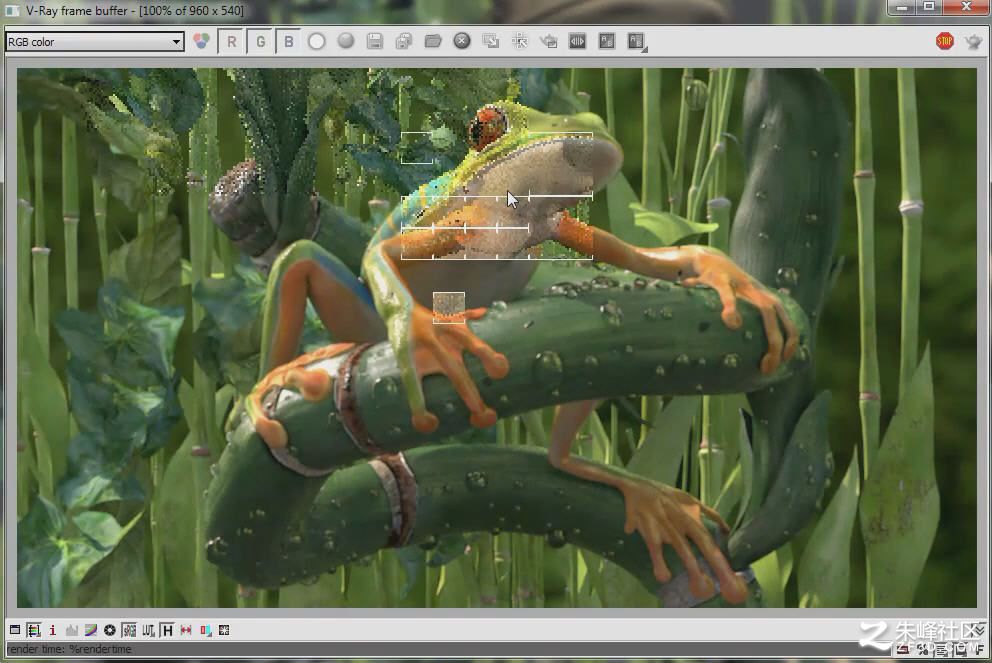Open the pixel information icon (i)

(53, 630)
